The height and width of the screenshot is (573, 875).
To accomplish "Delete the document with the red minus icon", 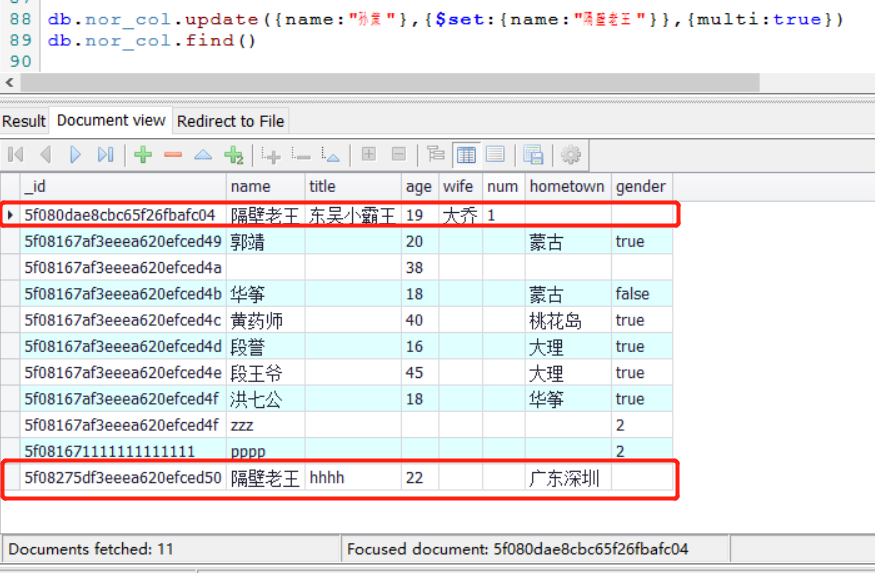I will pos(173,155).
